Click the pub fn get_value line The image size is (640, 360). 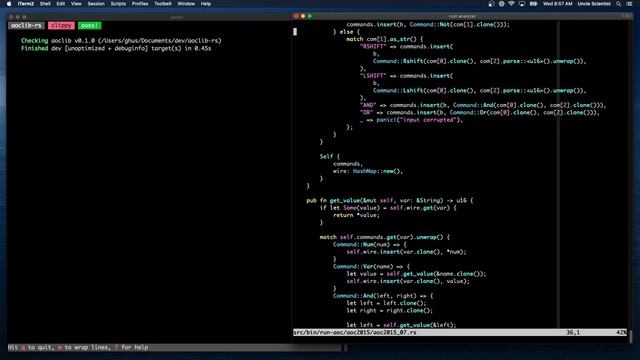pos(389,200)
